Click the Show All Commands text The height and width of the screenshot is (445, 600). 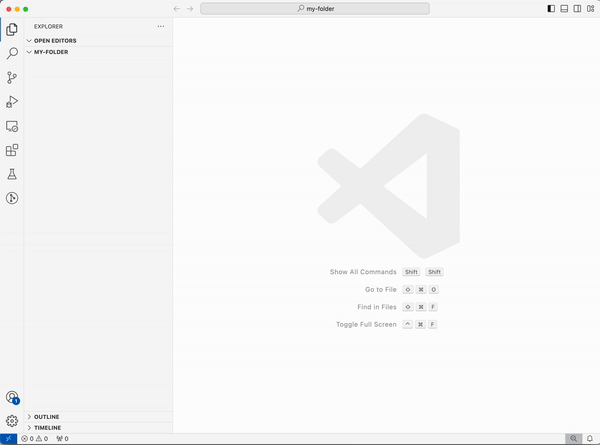[363, 272]
